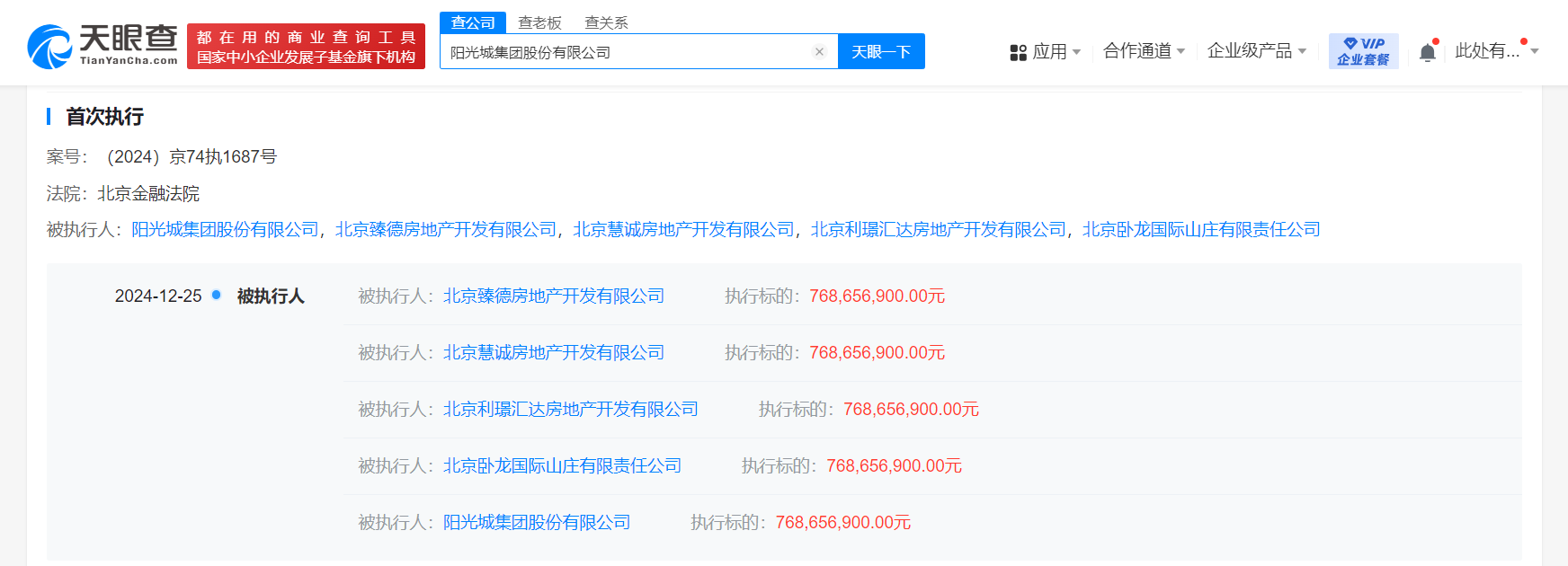Click amount 768,656,900.00元 in 北京利璟汇达 row

(911, 410)
